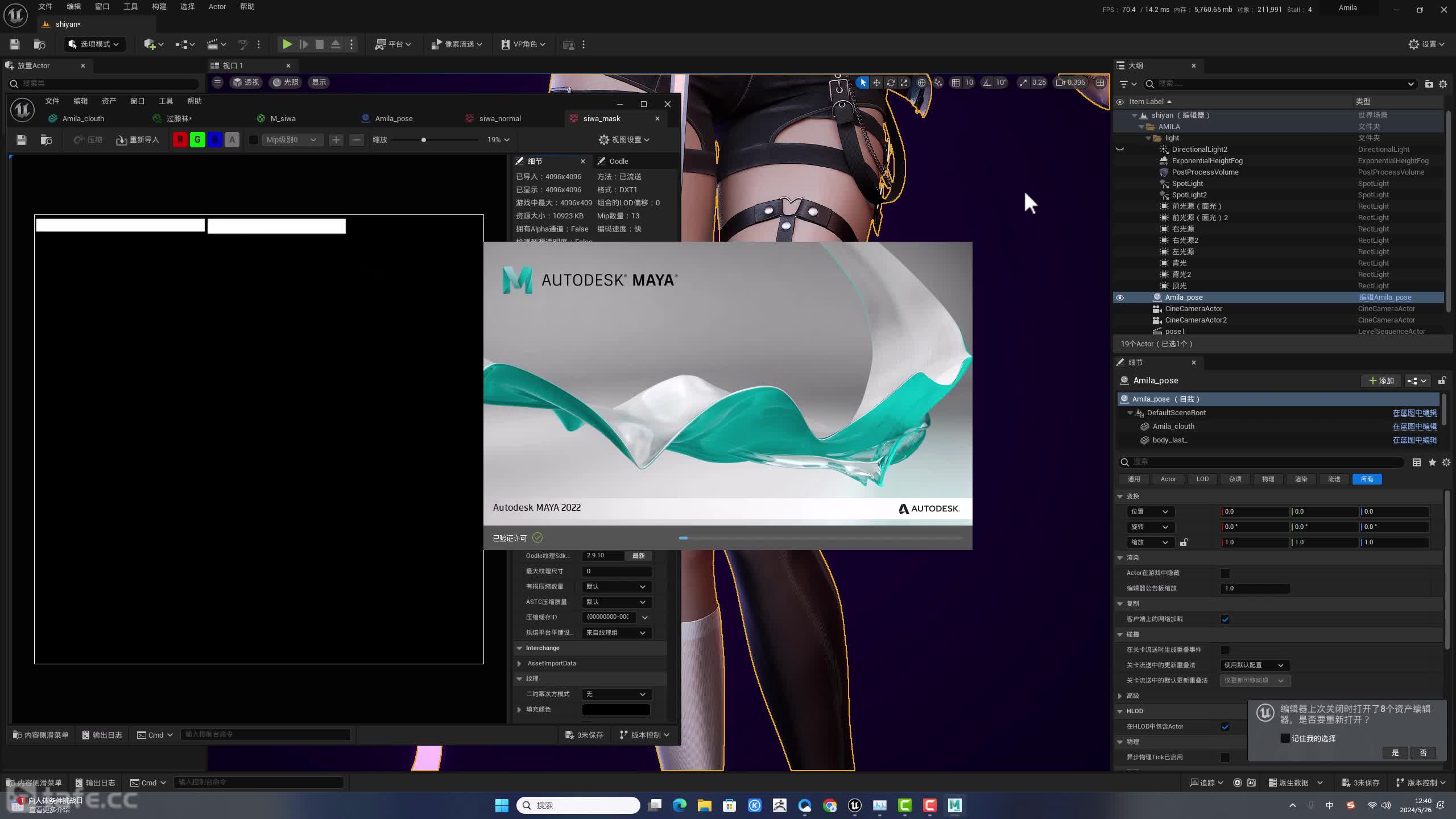Click the viewport hamburger options menu

coord(217,82)
